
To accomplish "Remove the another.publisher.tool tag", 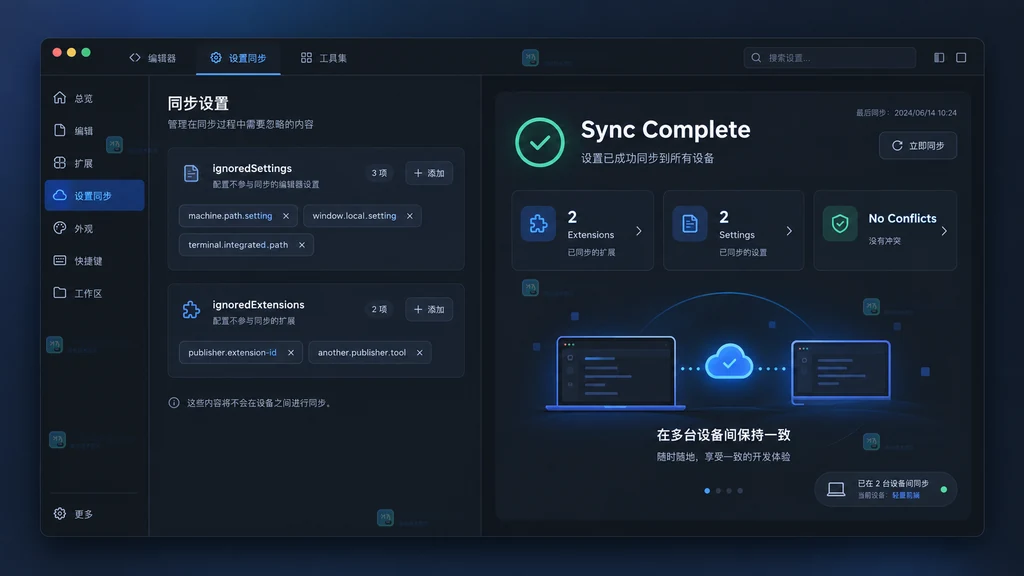I will 419,353.
